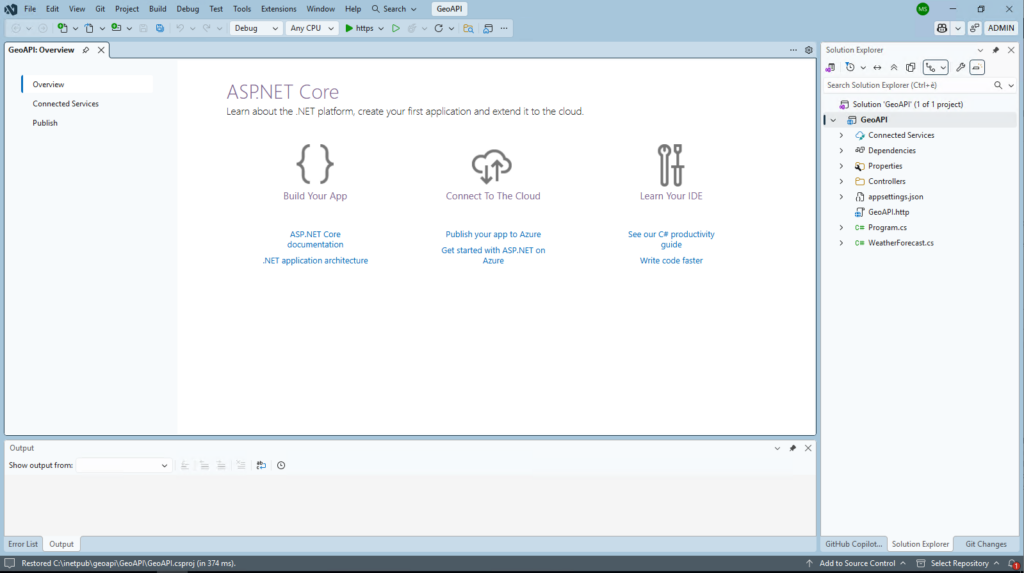Open the Build menu
The width and height of the screenshot is (1024, 573).
157,9
